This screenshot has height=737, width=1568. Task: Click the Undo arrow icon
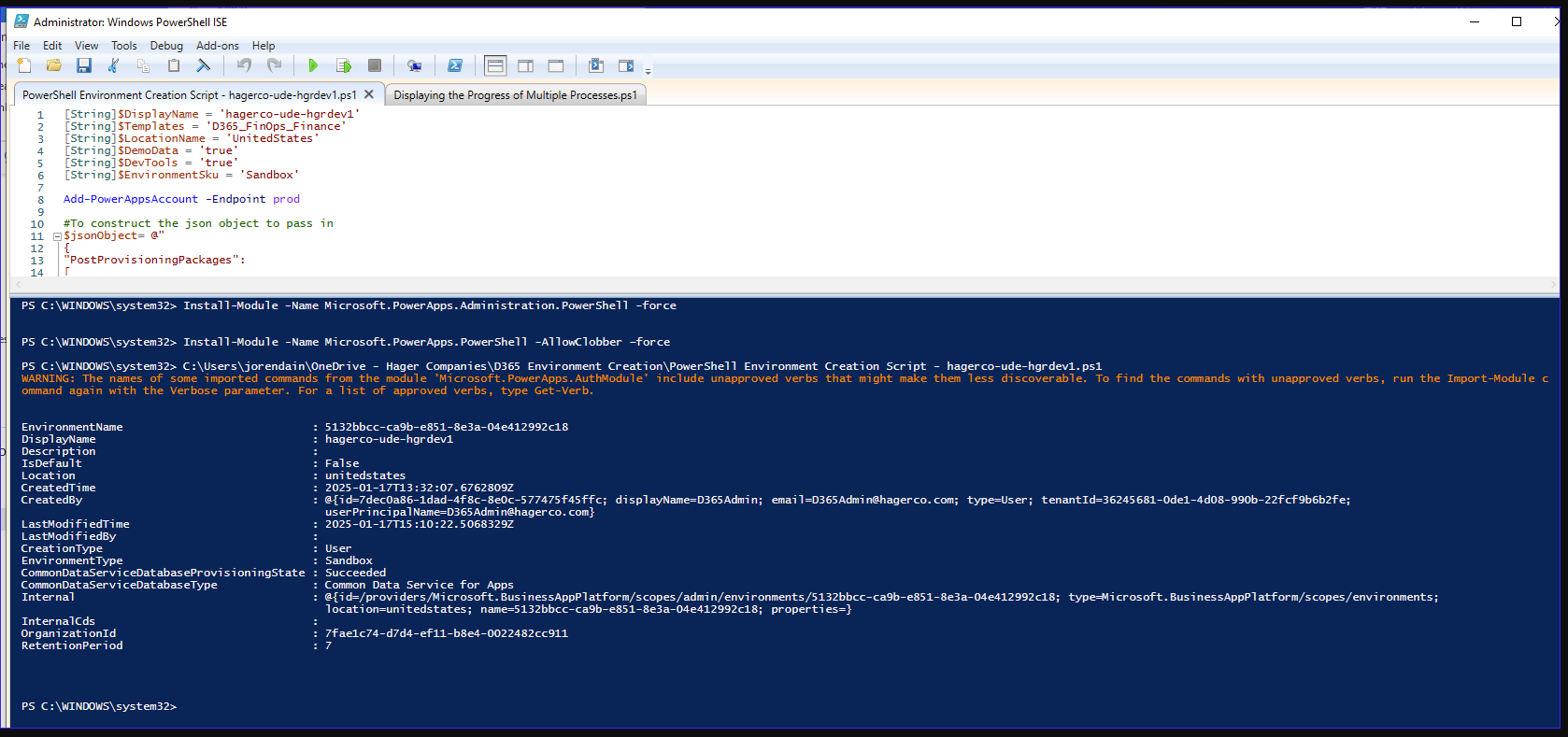click(x=244, y=65)
